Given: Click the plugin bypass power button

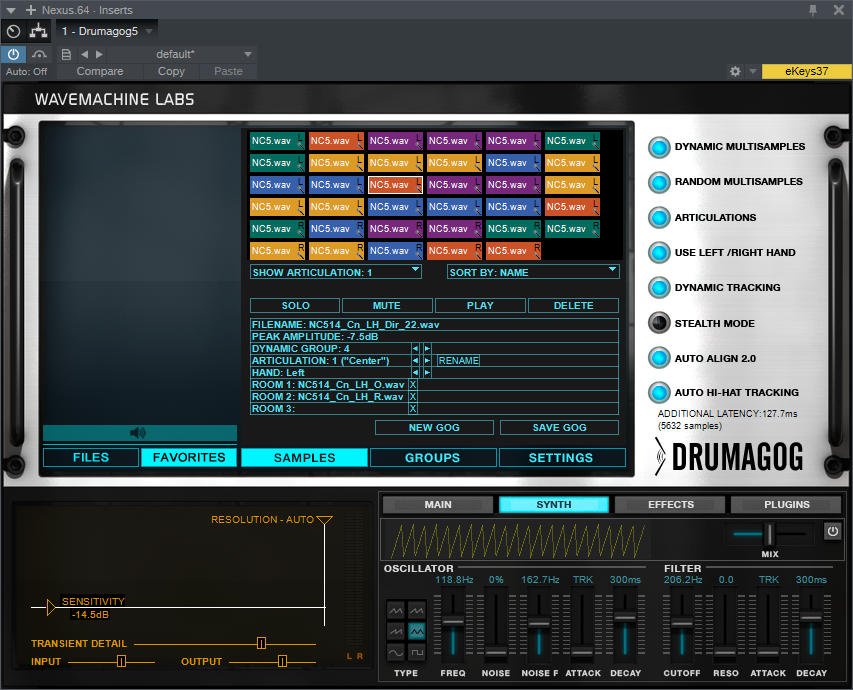Looking at the screenshot, I should coord(14,54).
